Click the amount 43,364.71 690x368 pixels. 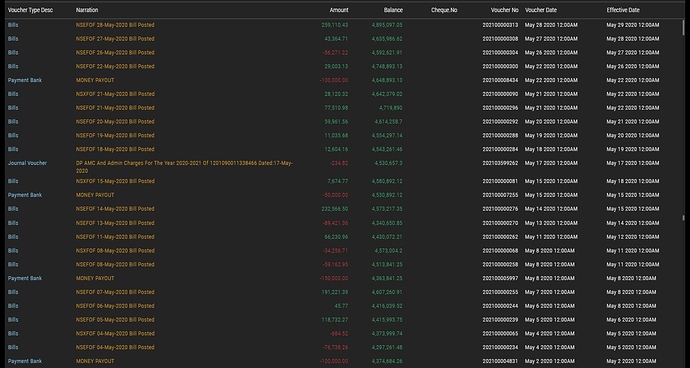pyautogui.click(x=336, y=39)
